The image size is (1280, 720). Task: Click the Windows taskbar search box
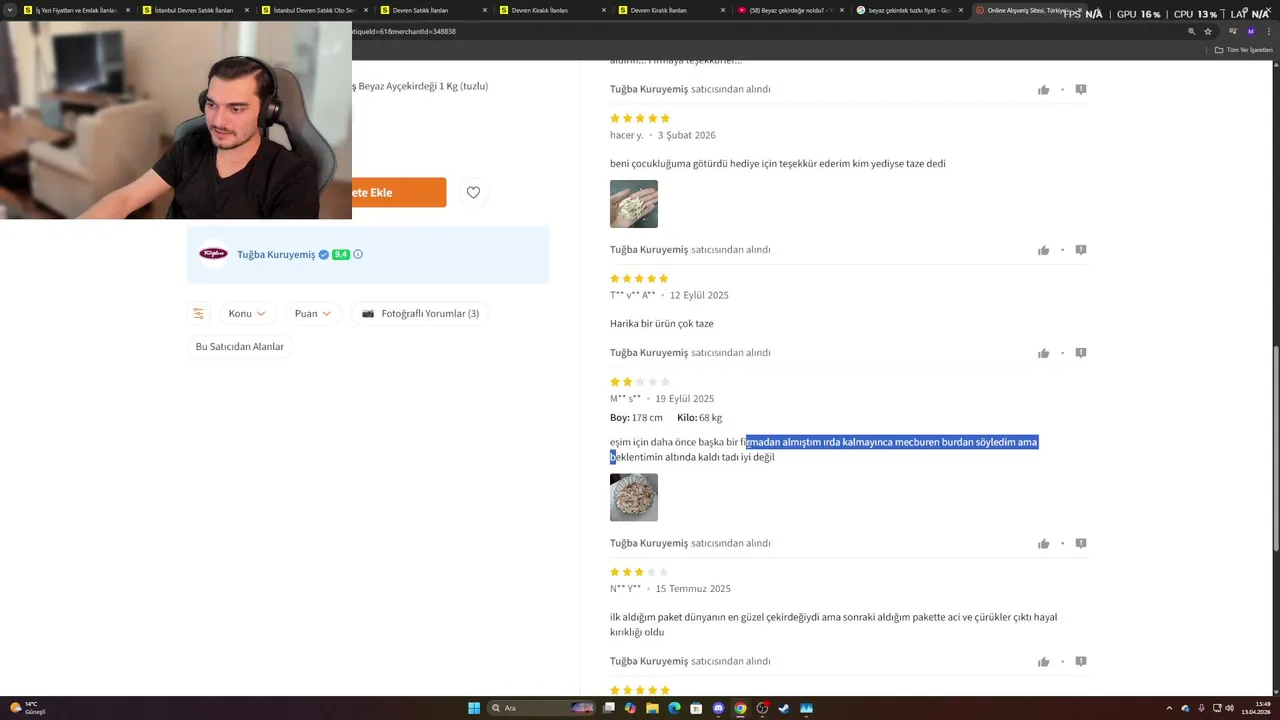tap(541, 708)
